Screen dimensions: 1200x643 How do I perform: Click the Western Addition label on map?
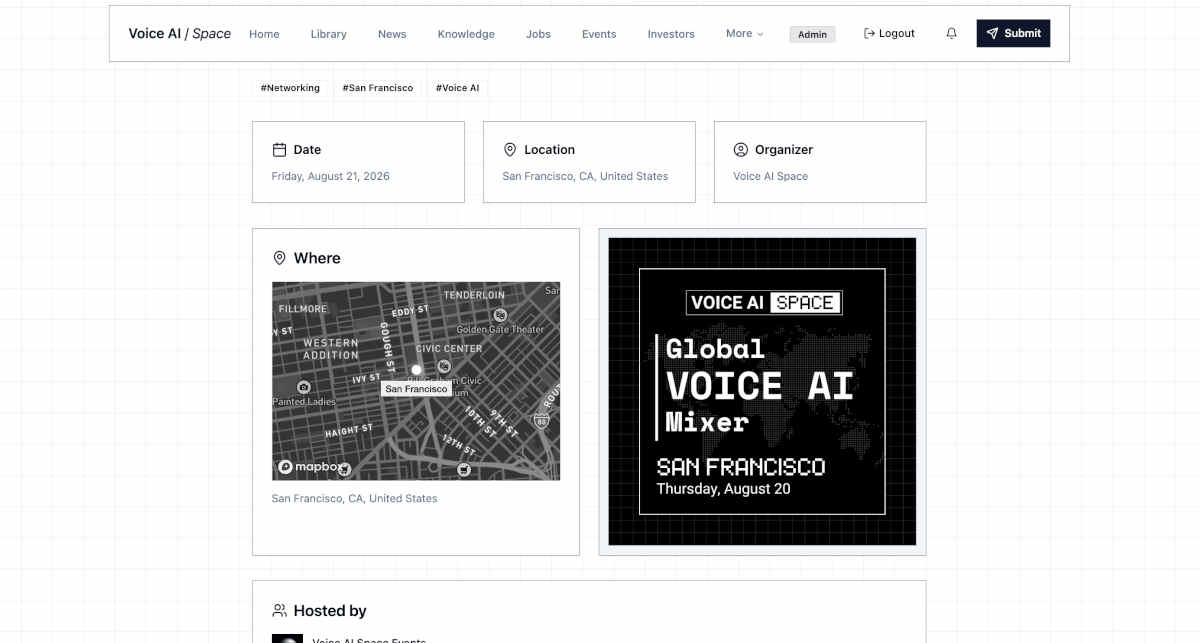point(331,349)
